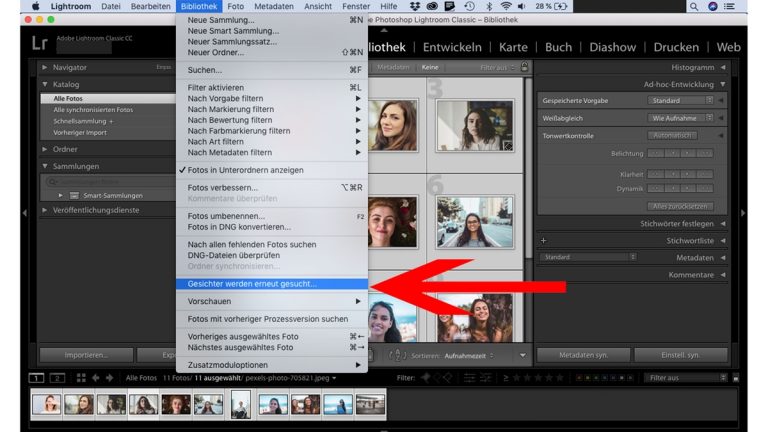Expand the Smart-Sammlungen collection set

pos(61,195)
